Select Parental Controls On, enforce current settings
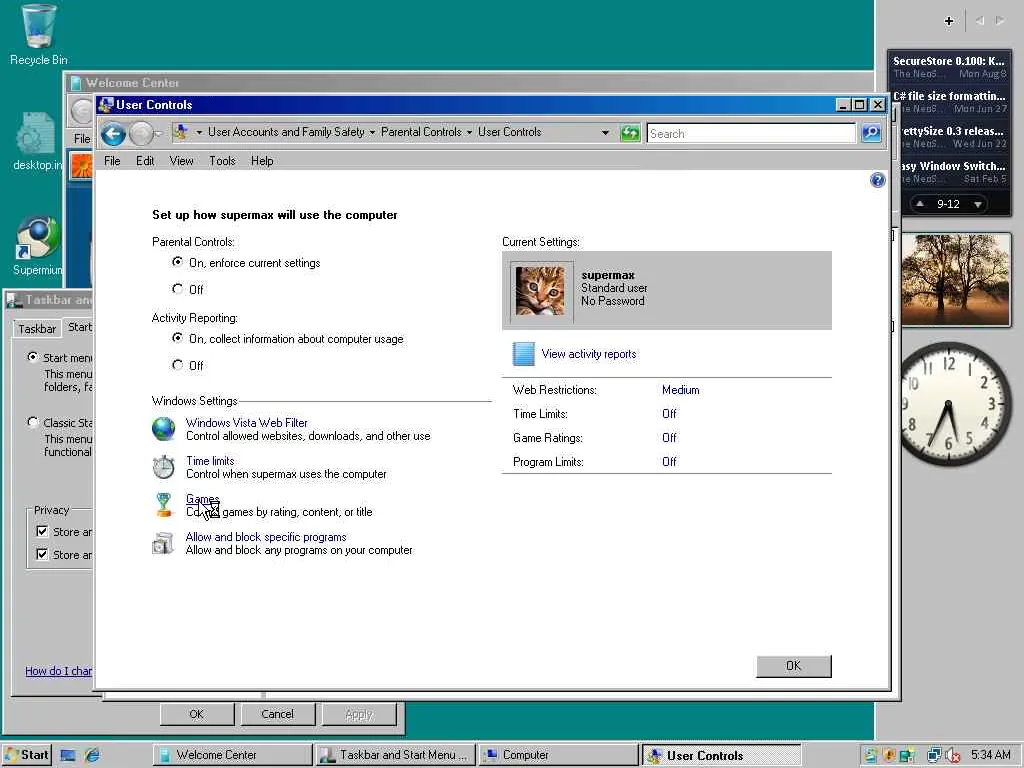The width and height of the screenshot is (1024, 768). pyautogui.click(x=178, y=262)
